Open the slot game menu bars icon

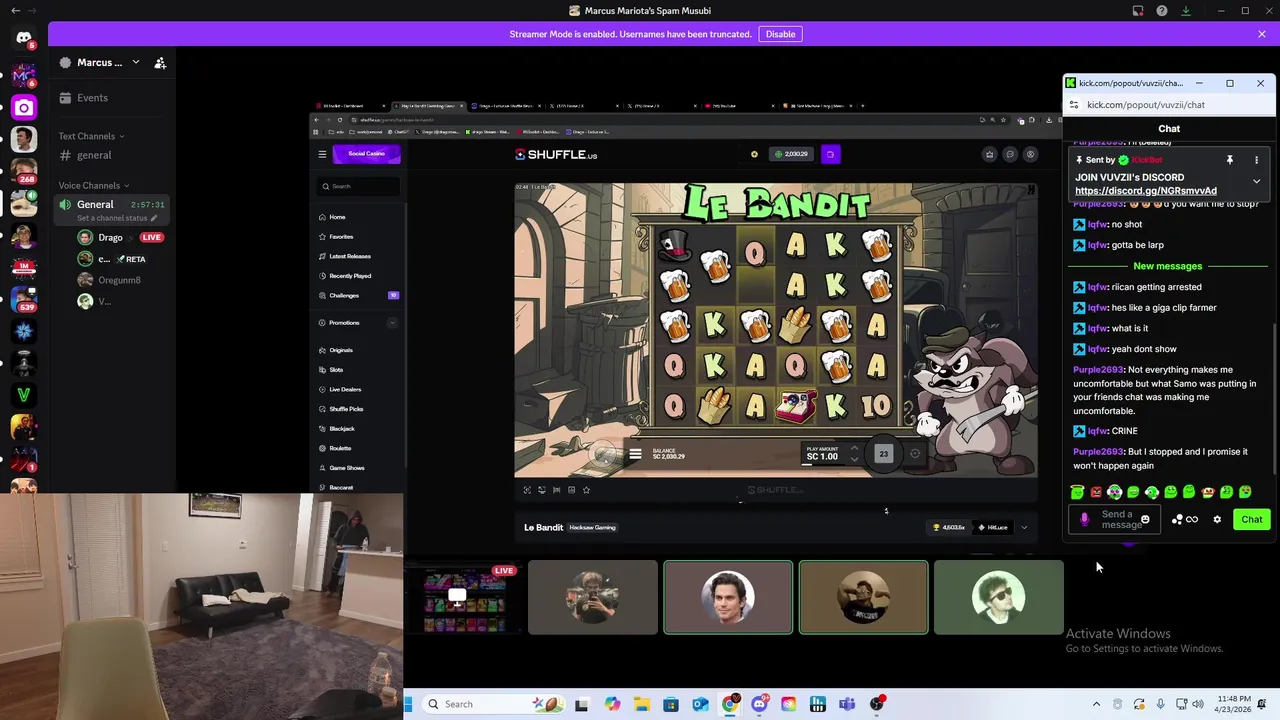coord(635,454)
